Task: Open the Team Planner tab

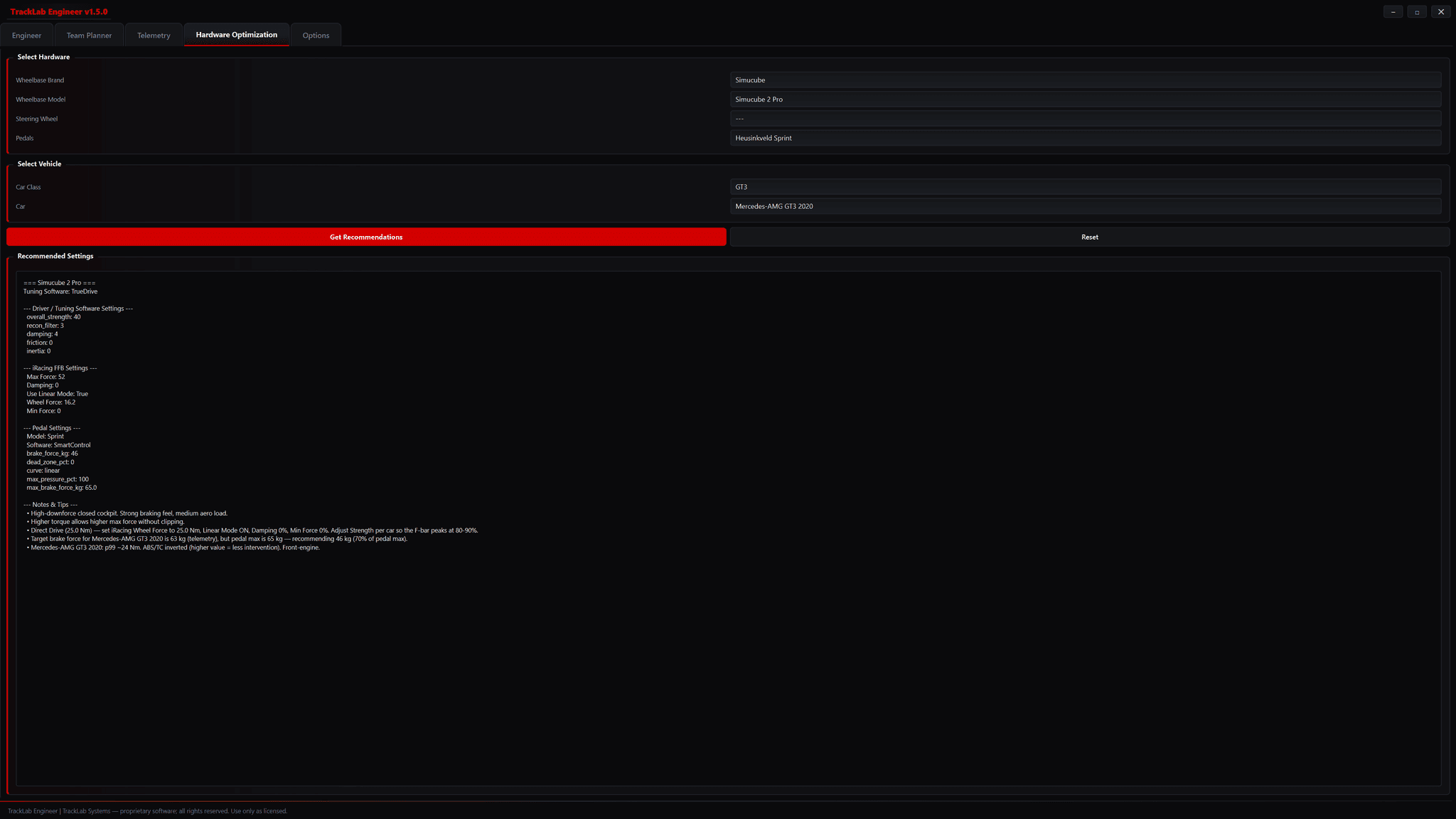Action: (x=89, y=35)
